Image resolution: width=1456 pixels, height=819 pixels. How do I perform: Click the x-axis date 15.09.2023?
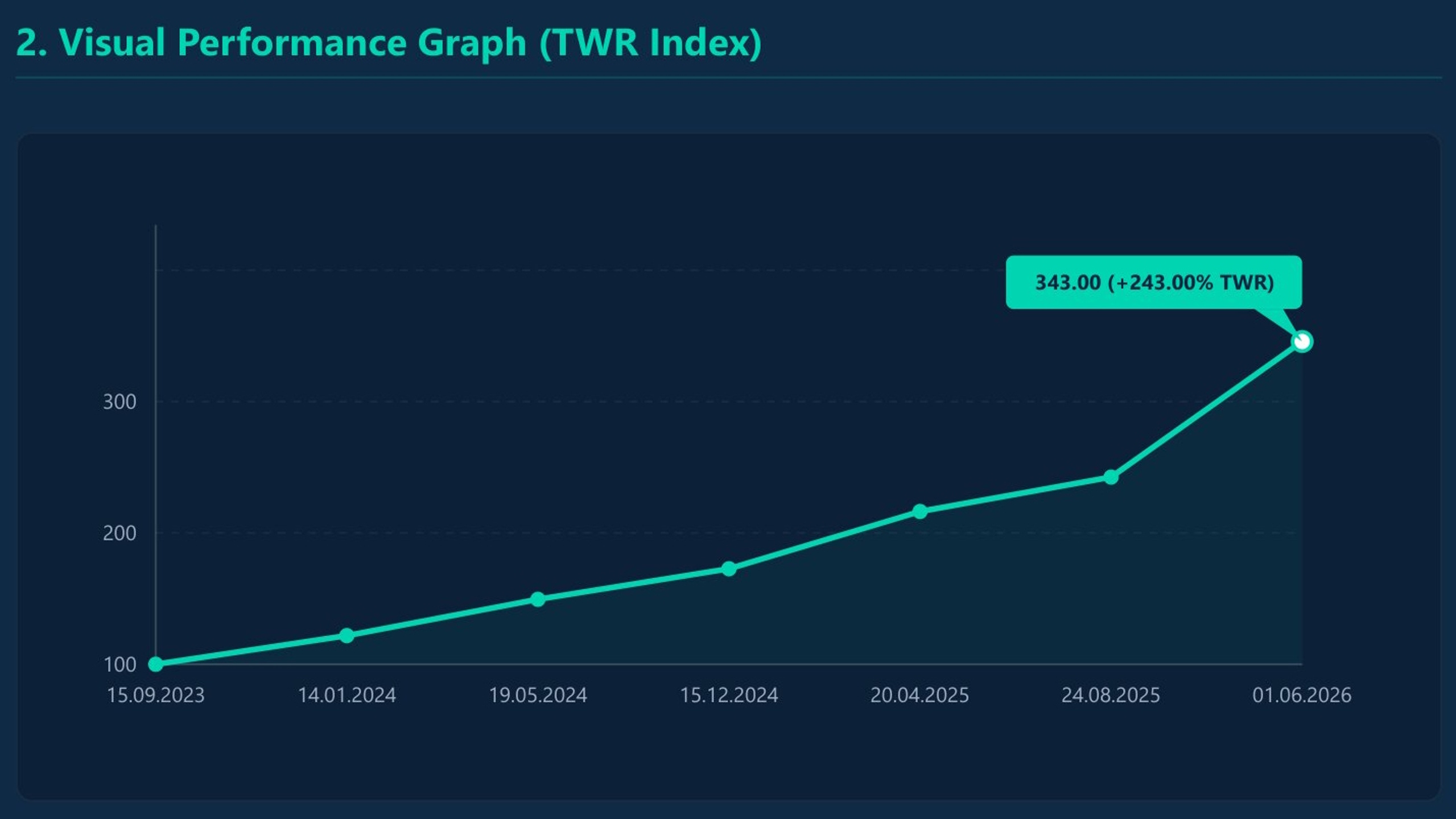156,695
